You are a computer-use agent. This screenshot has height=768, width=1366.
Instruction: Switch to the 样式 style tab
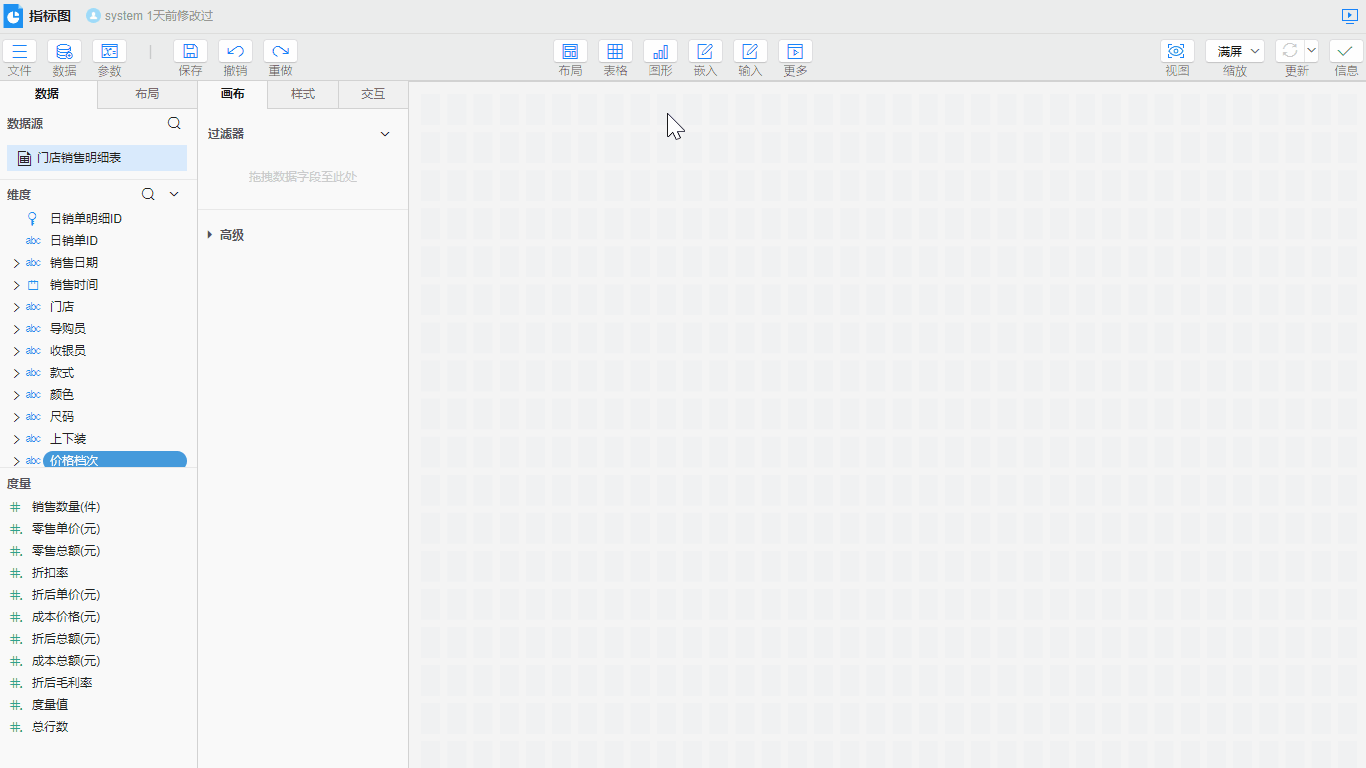tap(303, 94)
